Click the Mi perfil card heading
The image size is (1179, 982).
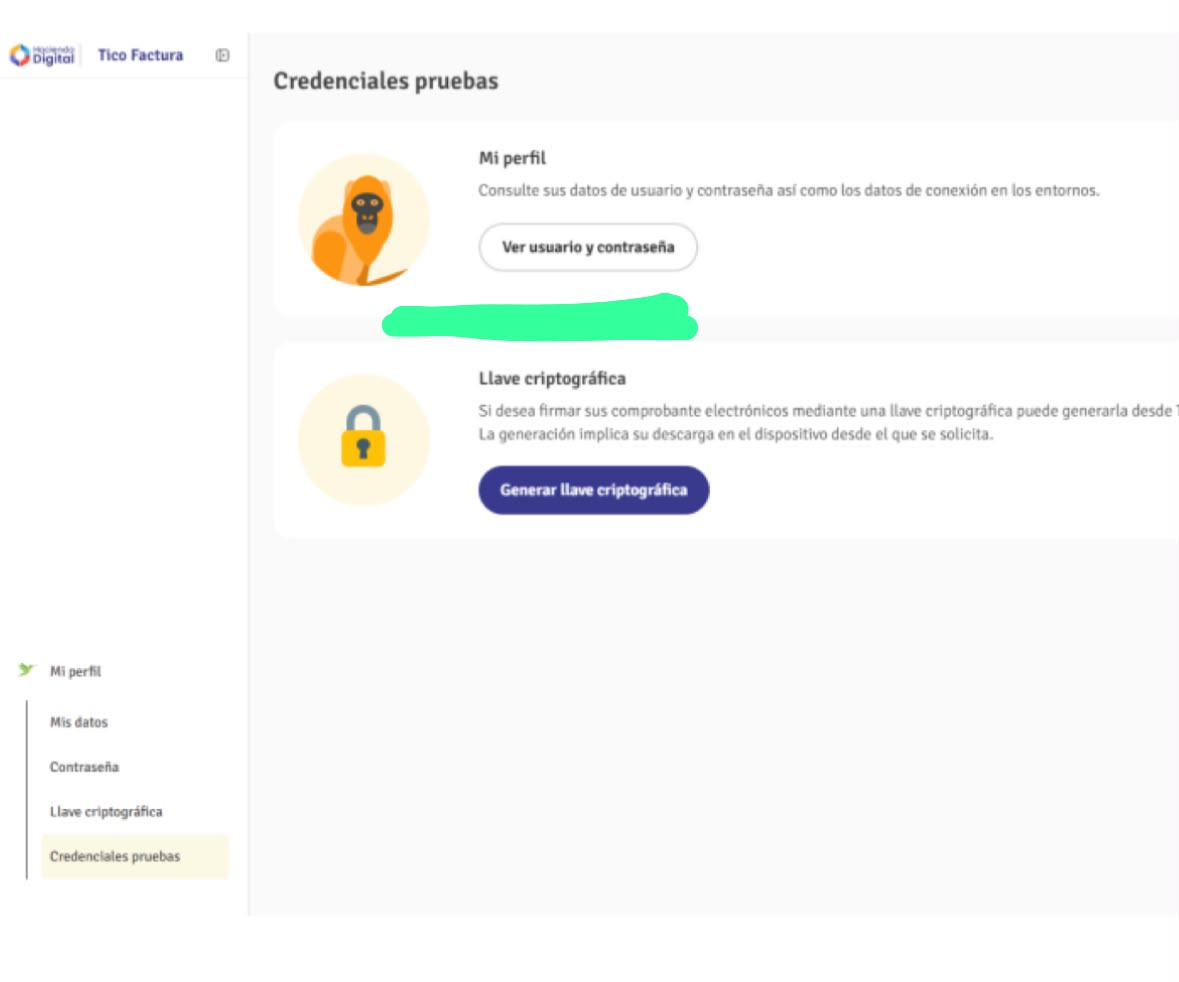click(x=513, y=158)
